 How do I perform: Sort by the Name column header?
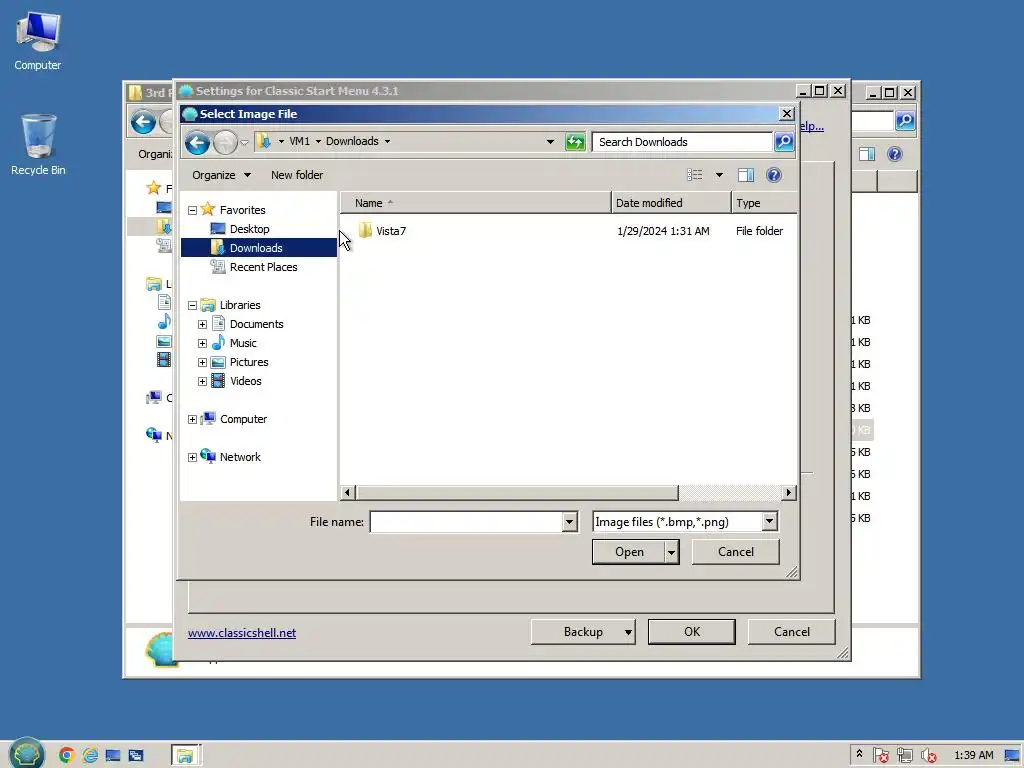click(475, 202)
